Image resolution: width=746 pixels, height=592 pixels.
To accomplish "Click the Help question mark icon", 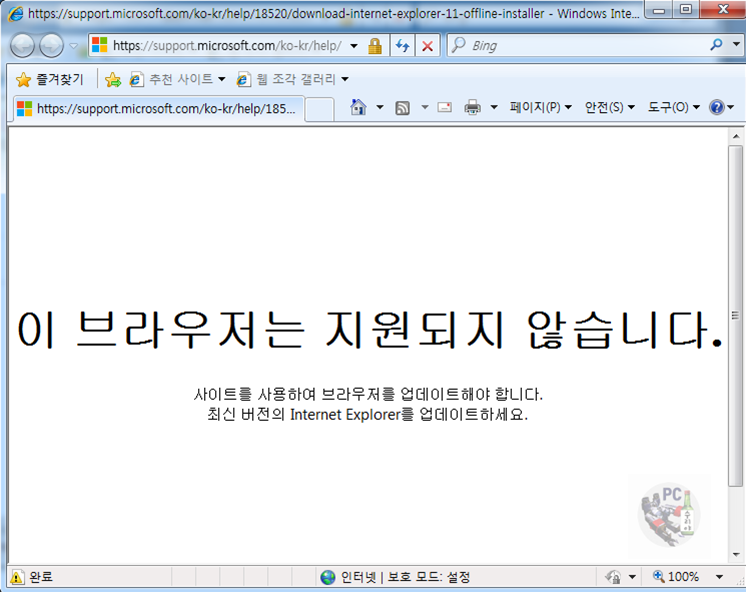I will pyautogui.click(x=717, y=108).
